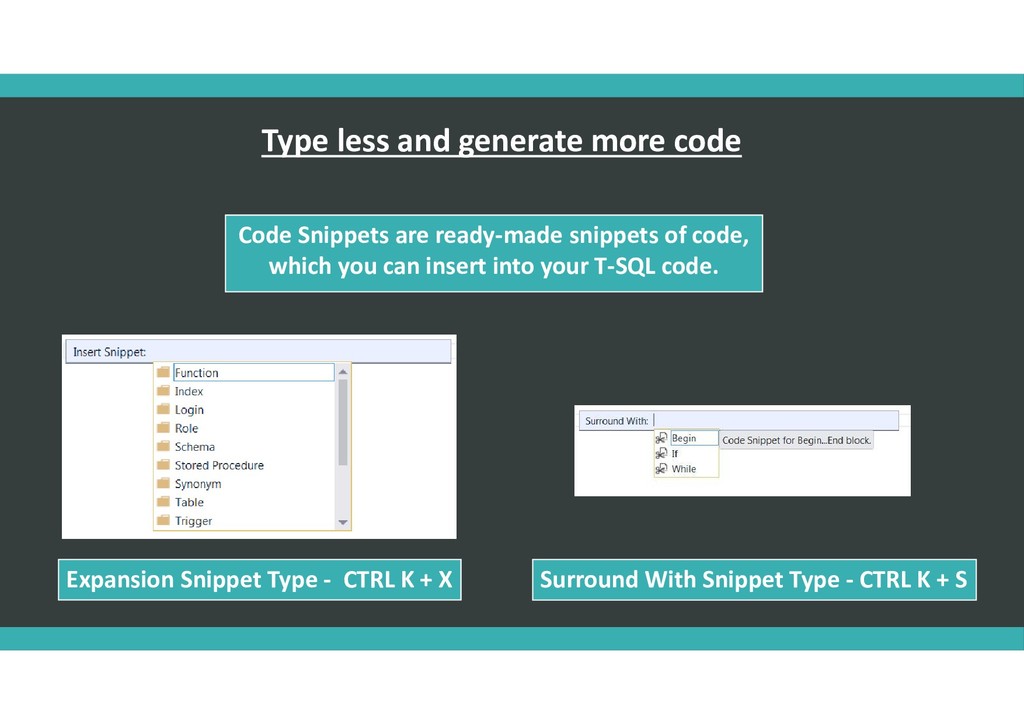
Task: Click the While snippet icon
Action: click(661, 469)
